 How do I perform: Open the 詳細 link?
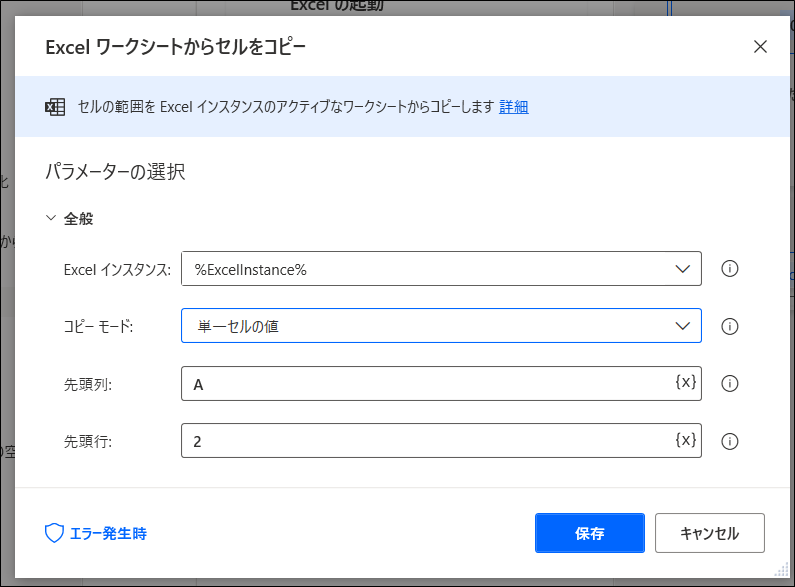tap(514, 107)
